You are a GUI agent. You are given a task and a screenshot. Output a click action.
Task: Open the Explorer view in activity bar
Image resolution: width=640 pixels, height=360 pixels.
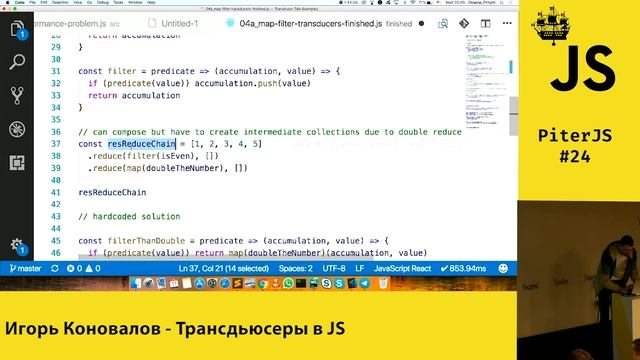pyautogui.click(x=17, y=29)
